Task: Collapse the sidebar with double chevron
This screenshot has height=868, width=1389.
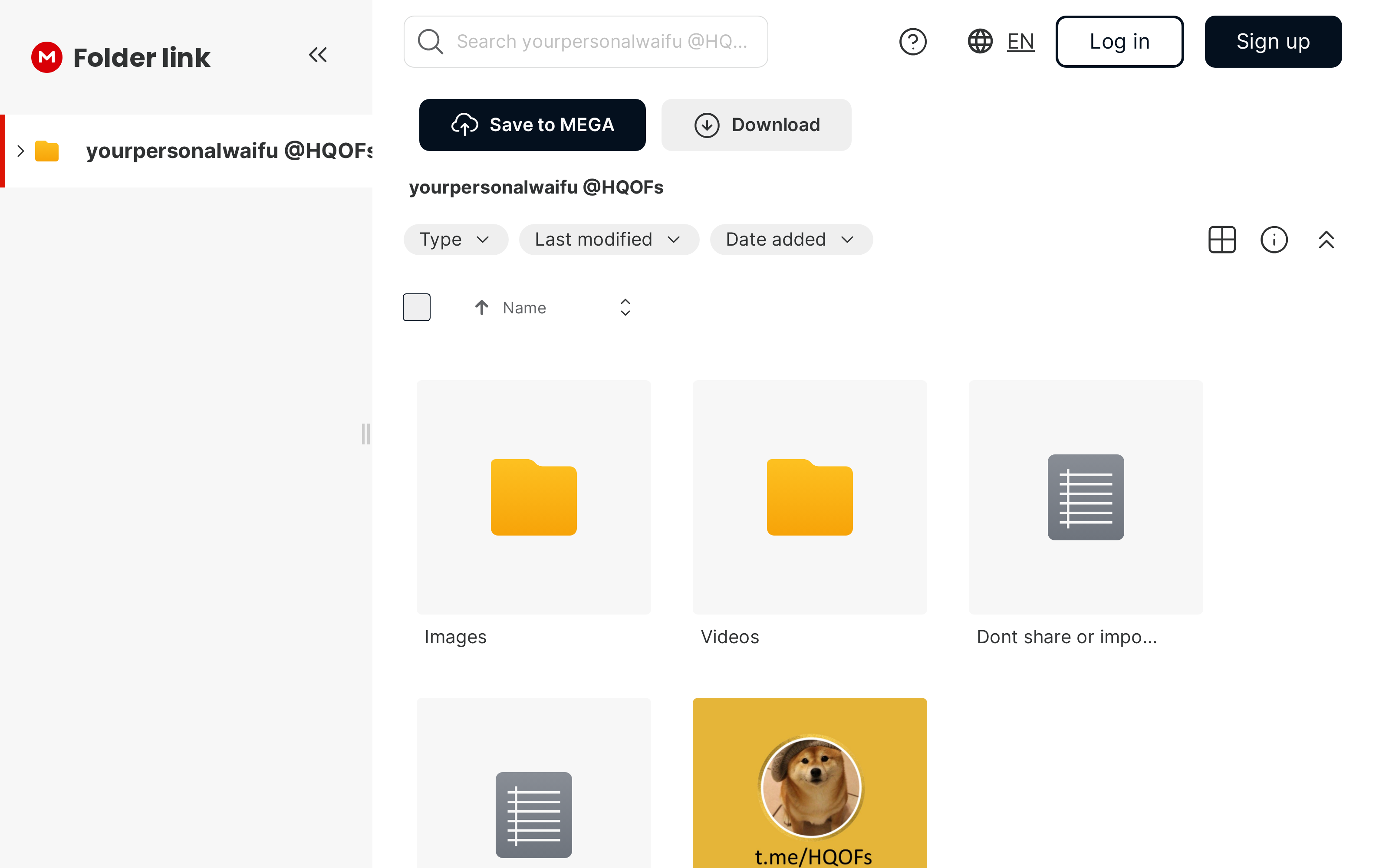Action: (317, 55)
